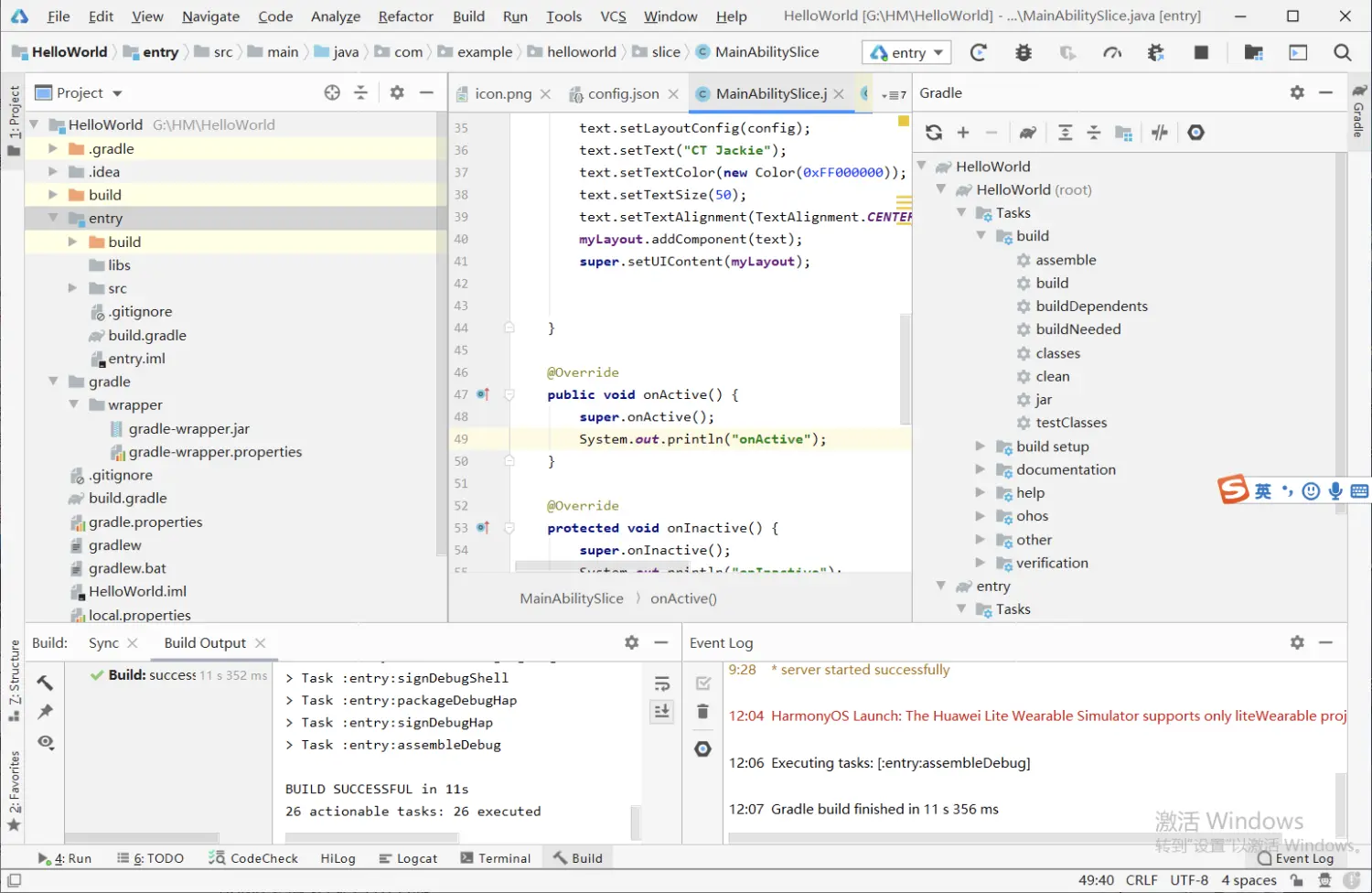Click the hammer Build icon in Build panel

click(x=45, y=683)
